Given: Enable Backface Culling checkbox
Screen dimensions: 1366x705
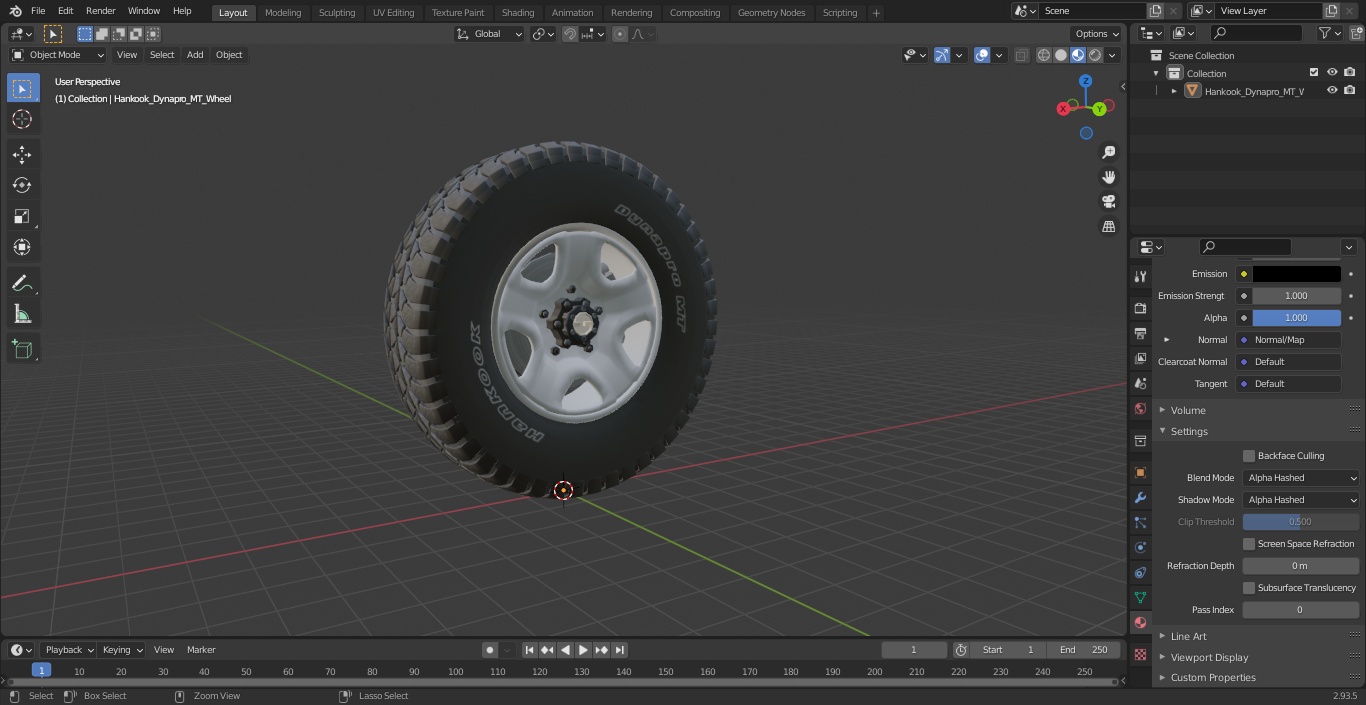Looking at the screenshot, I should tap(1249, 456).
